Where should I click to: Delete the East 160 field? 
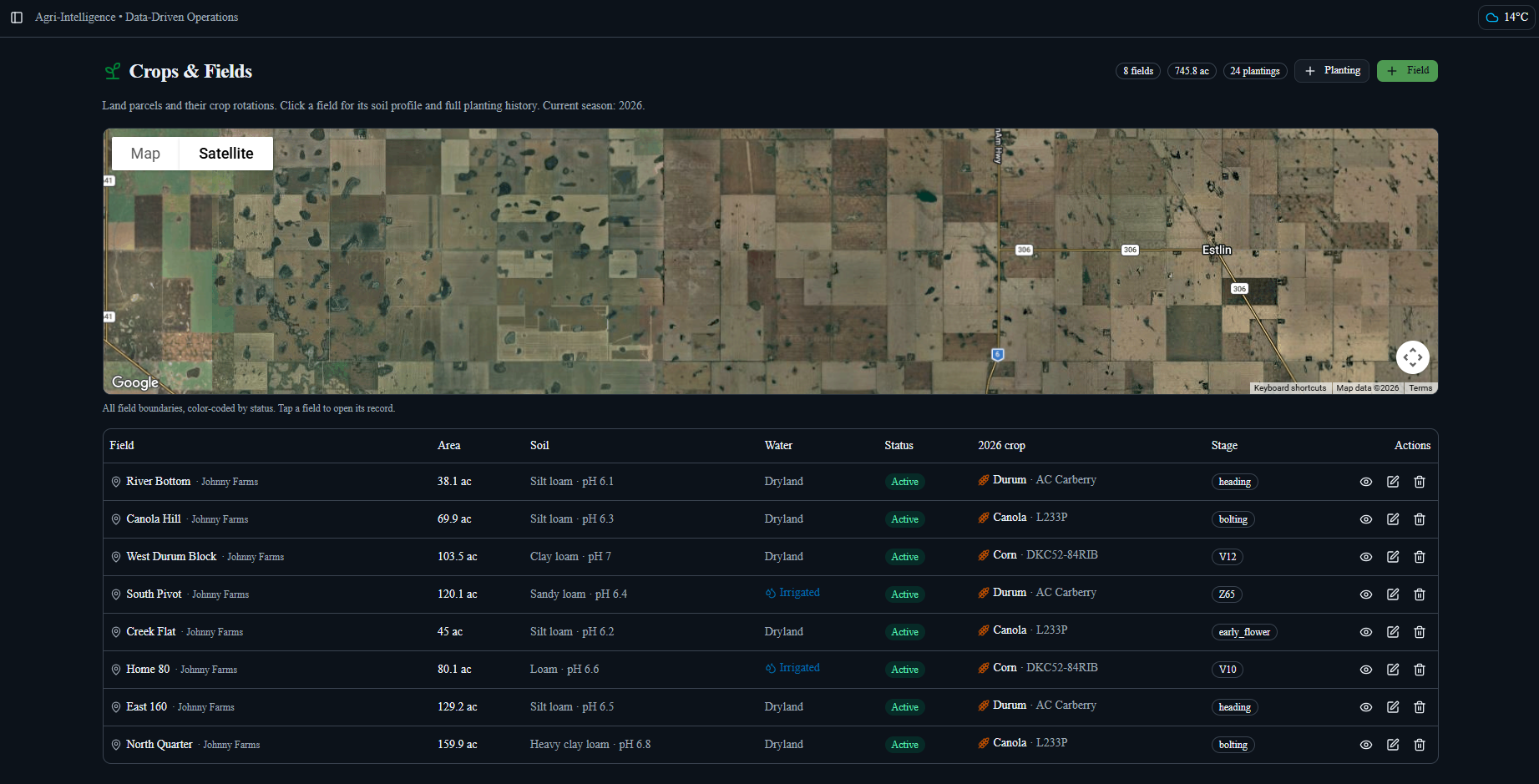pos(1420,707)
